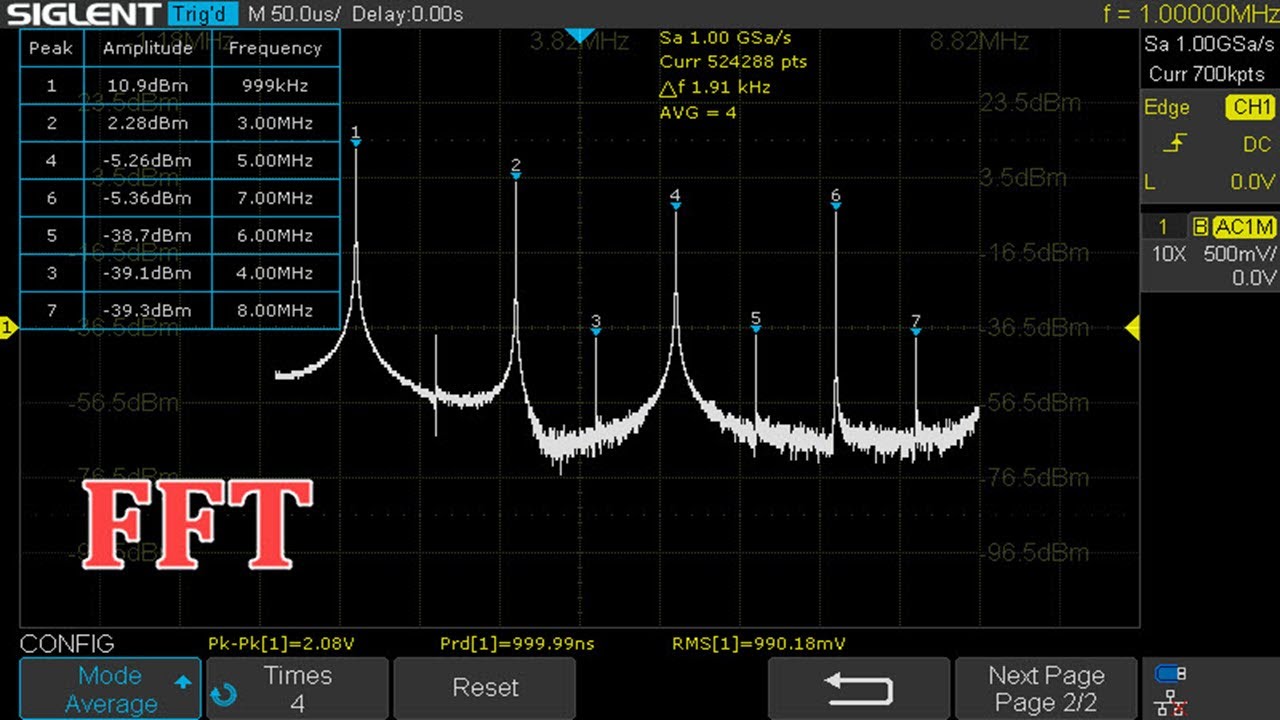1280x720 pixels.
Task: Click the AC1M coupling indicator
Action: [1244, 227]
